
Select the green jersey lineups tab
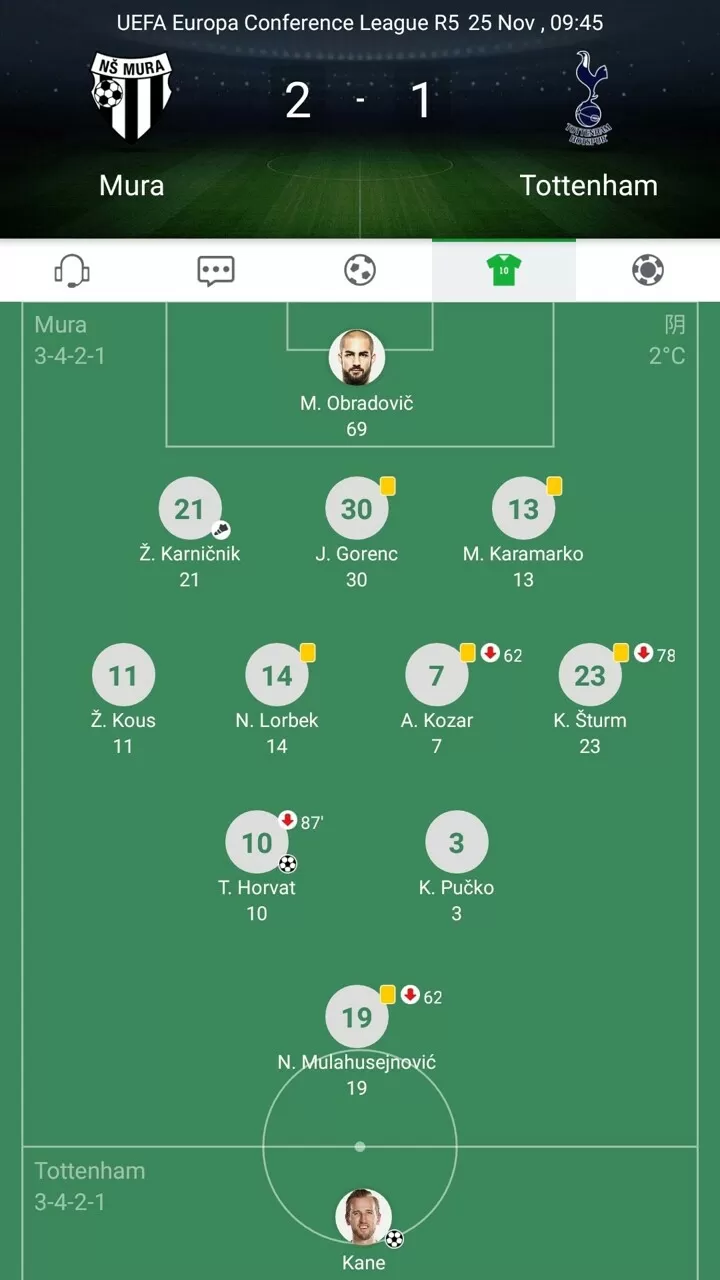(x=504, y=270)
